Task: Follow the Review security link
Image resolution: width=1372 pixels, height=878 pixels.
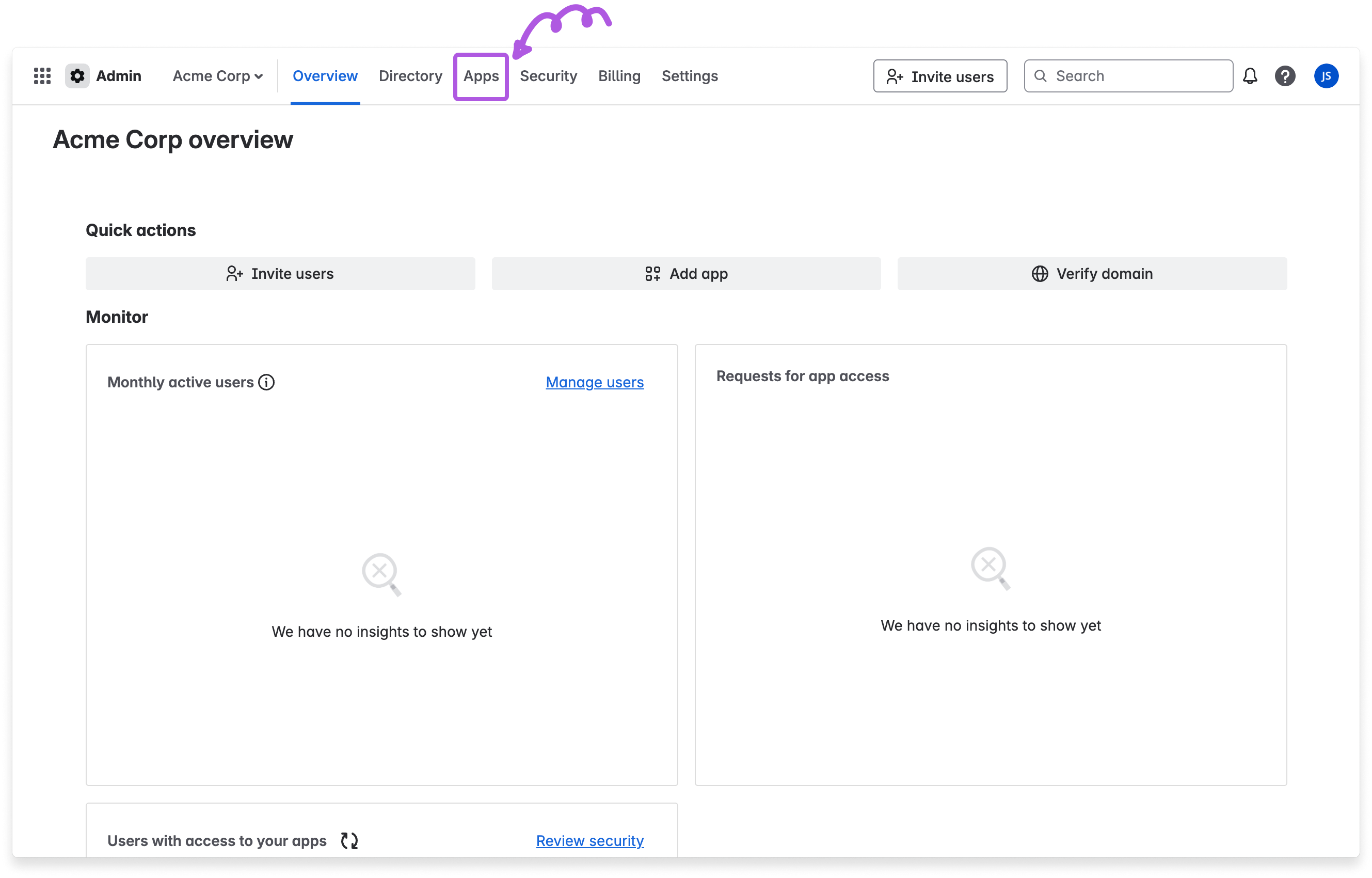Action: (589, 840)
